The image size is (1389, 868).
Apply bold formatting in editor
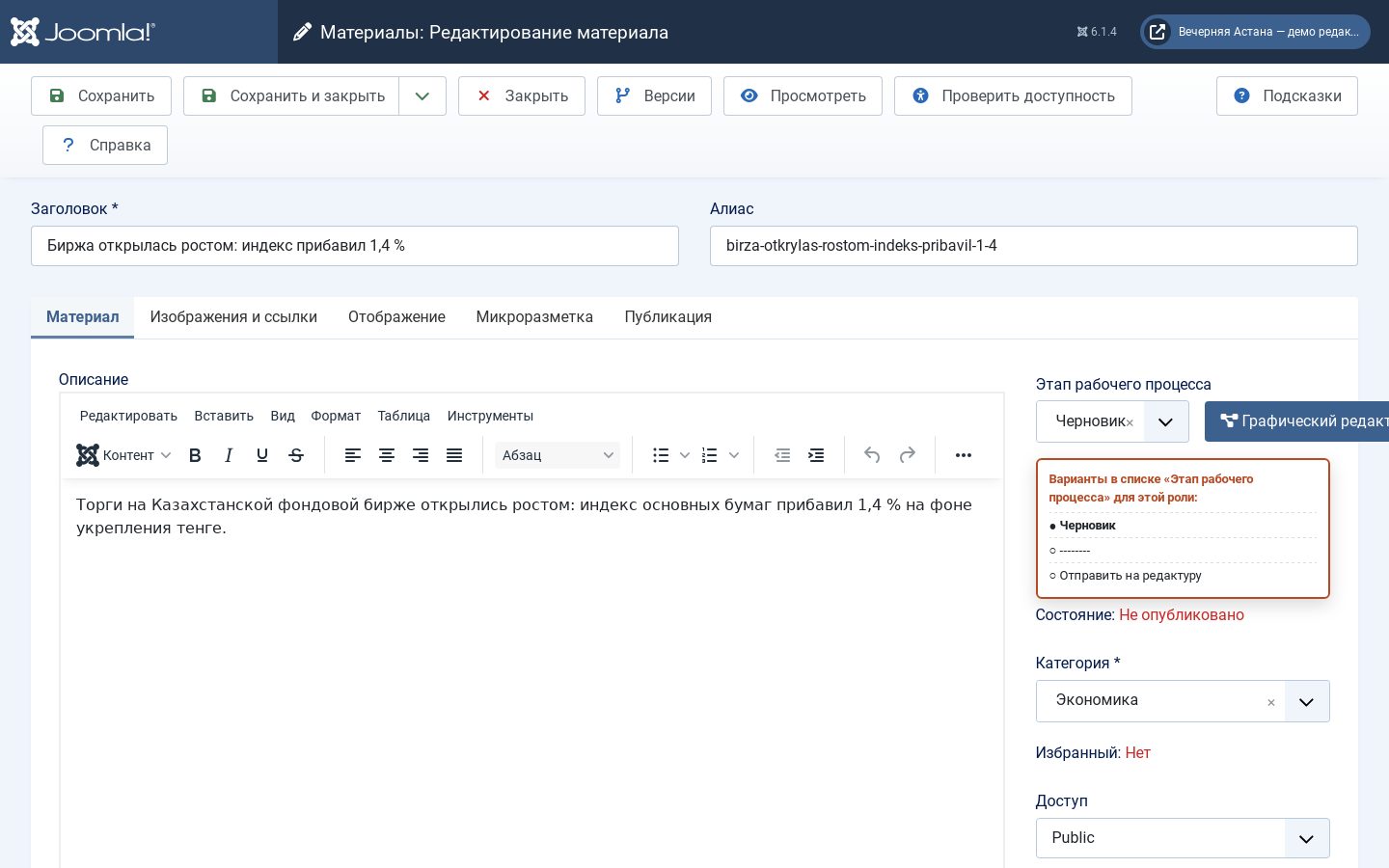point(195,455)
